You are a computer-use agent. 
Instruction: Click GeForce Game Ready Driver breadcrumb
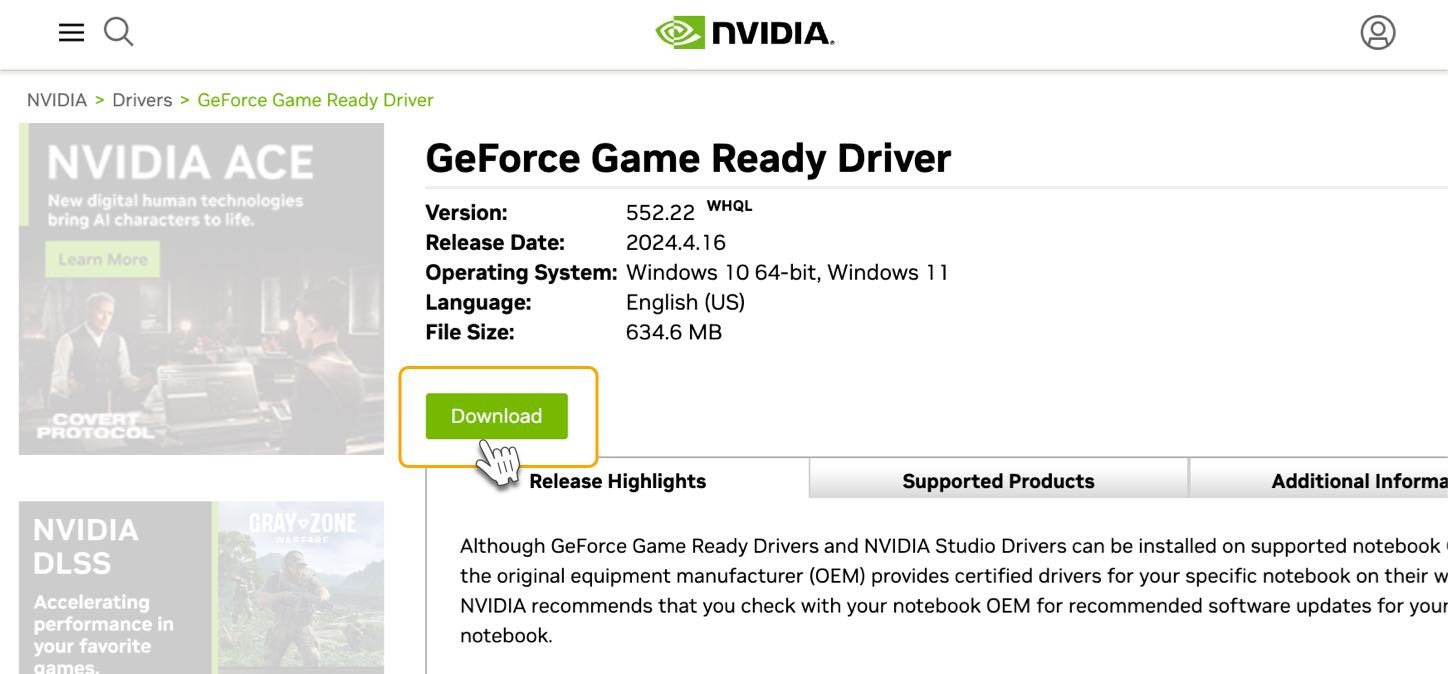(x=315, y=100)
